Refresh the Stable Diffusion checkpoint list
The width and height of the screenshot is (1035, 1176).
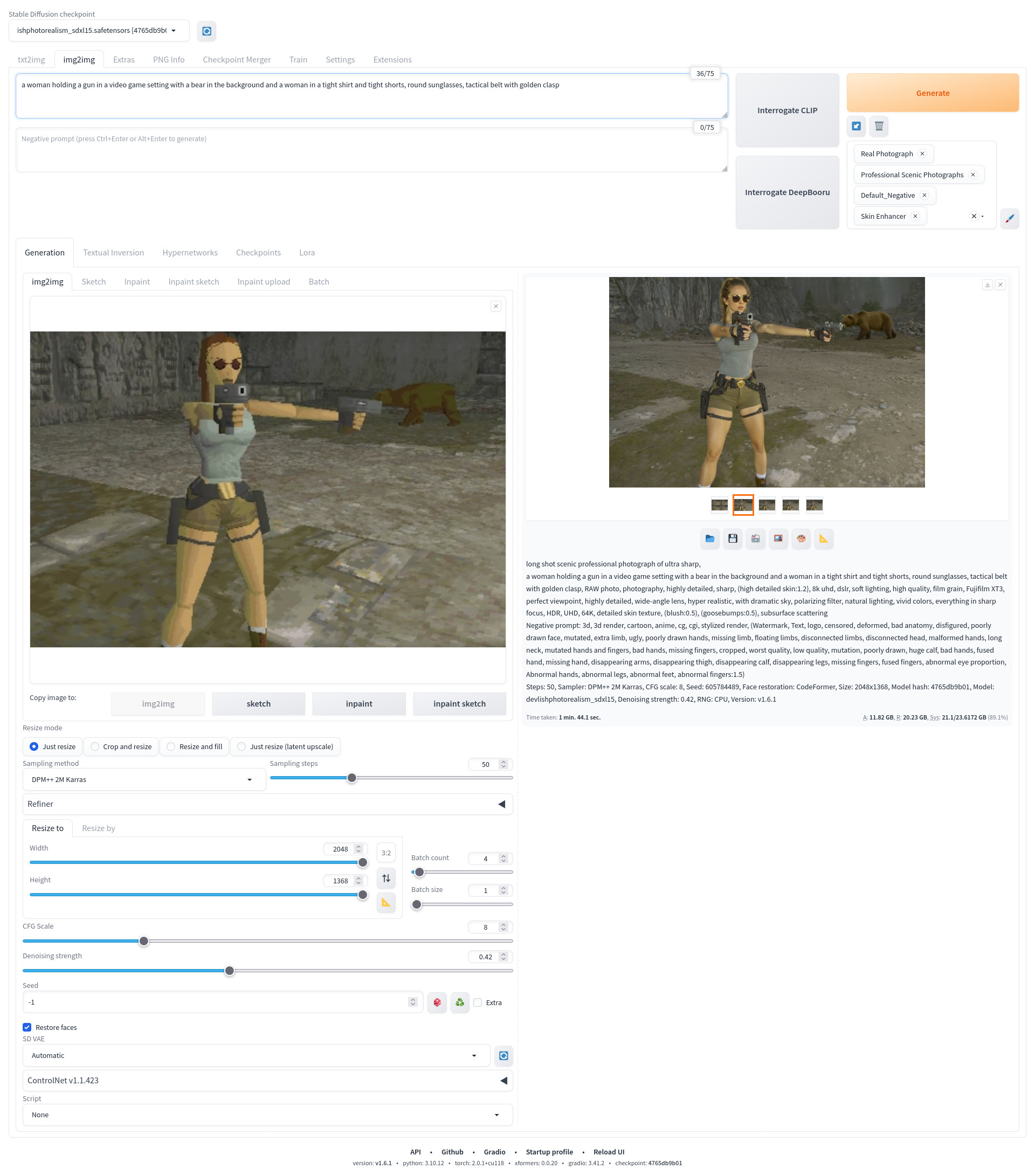(206, 31)
